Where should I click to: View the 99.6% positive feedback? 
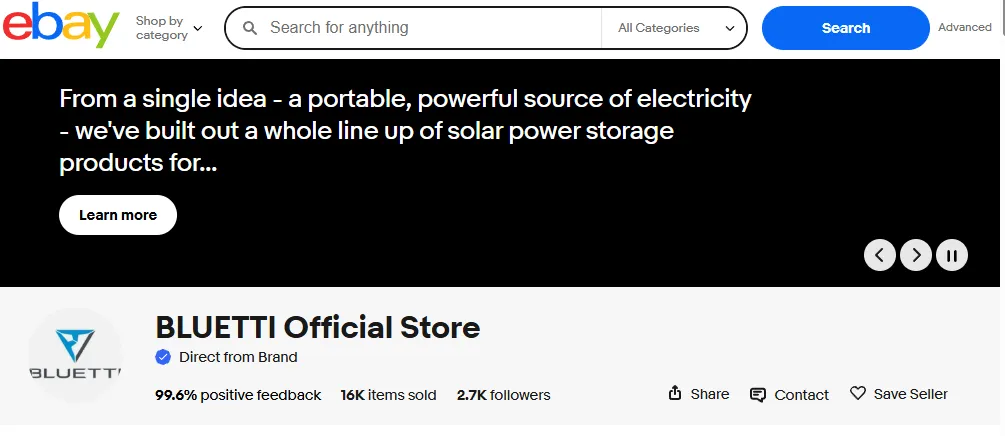[x=238, y=395]
